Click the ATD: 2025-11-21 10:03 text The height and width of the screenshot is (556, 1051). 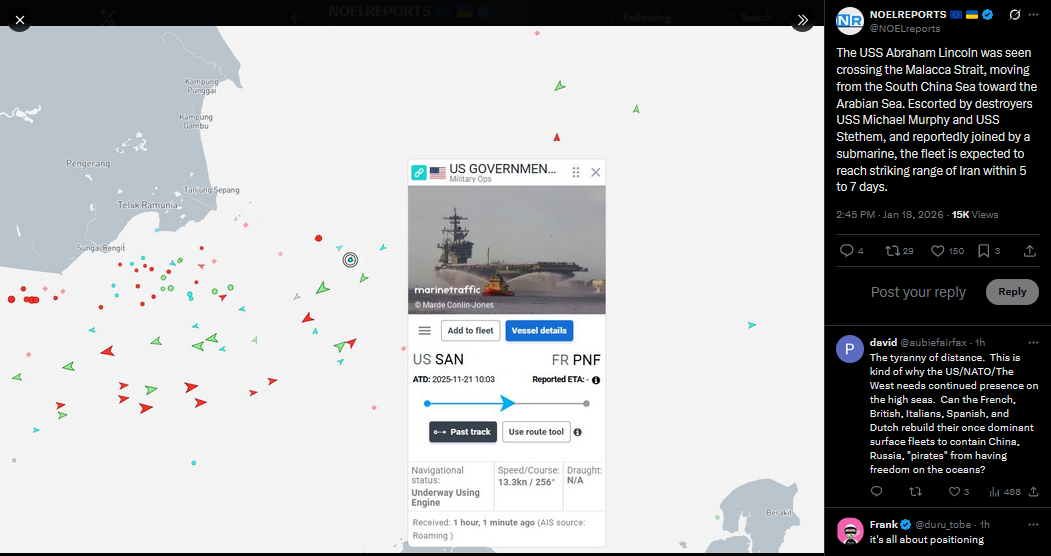[454, 379]
